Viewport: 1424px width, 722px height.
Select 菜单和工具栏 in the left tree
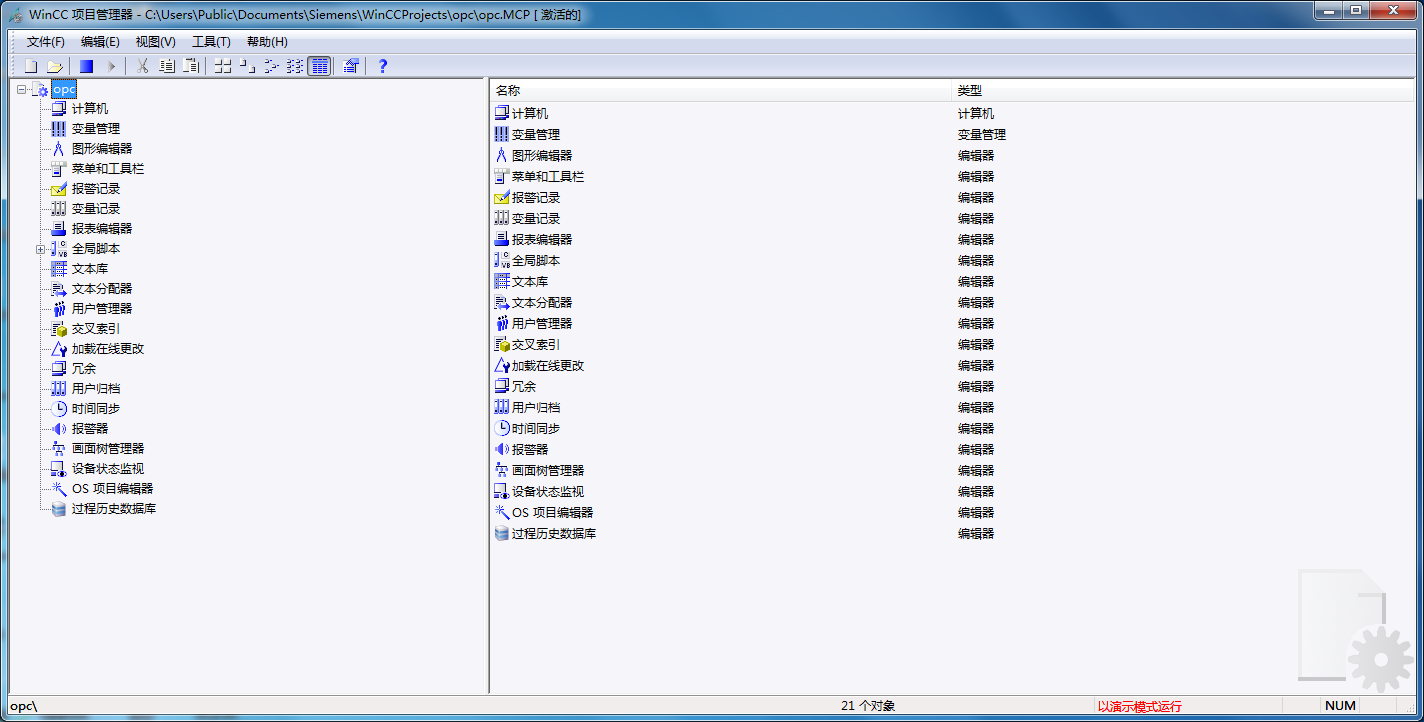pos(108,169)
